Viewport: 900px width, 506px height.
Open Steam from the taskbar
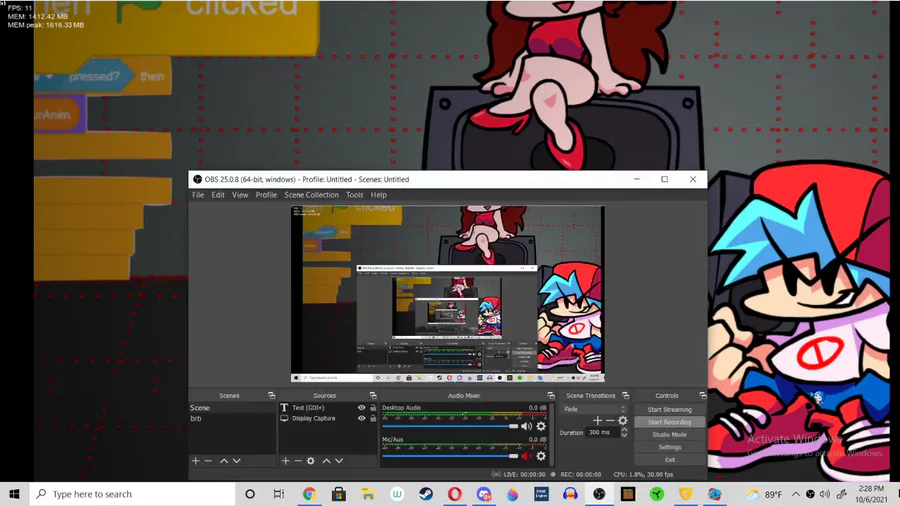[x=425, y=494]
